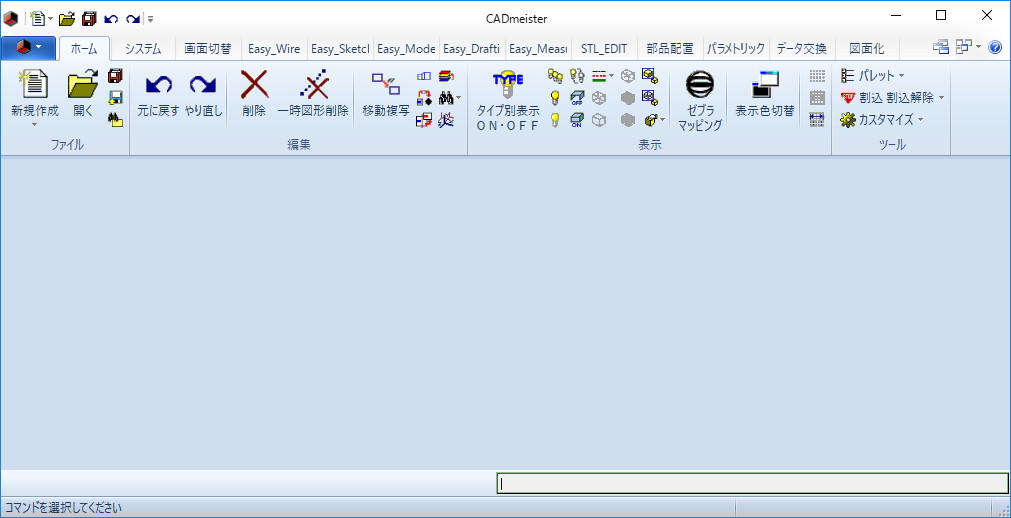Click the two small rectangles icon in 編集

(x=424, y=76)
